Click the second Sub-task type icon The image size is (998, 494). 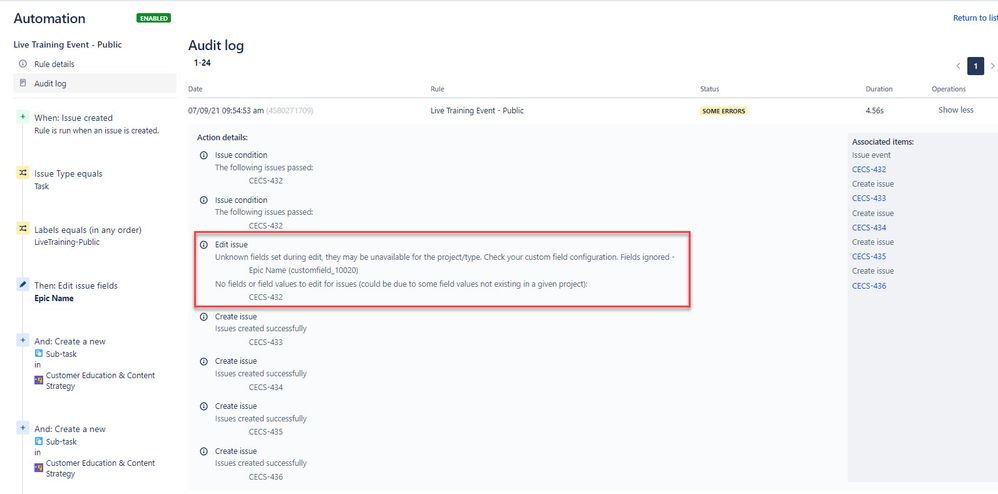tap(38, 442)
